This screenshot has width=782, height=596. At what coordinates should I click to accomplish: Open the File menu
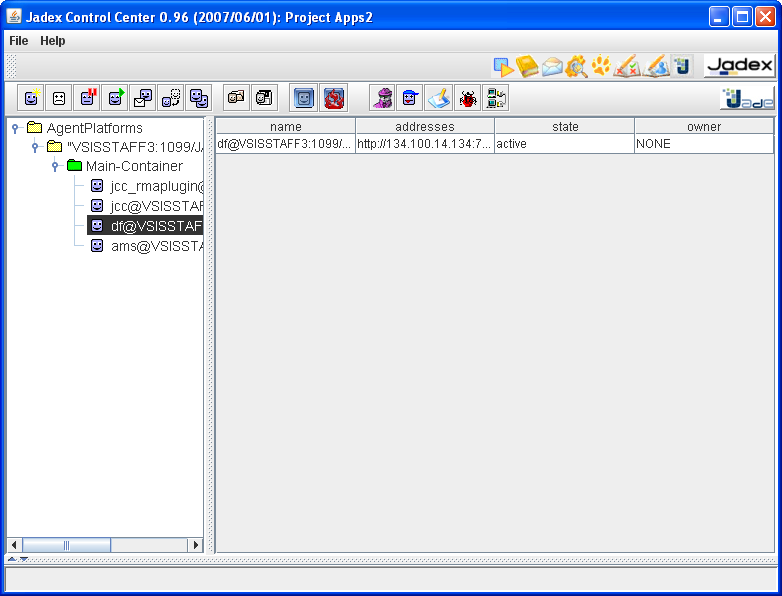[x=18, y=41]
